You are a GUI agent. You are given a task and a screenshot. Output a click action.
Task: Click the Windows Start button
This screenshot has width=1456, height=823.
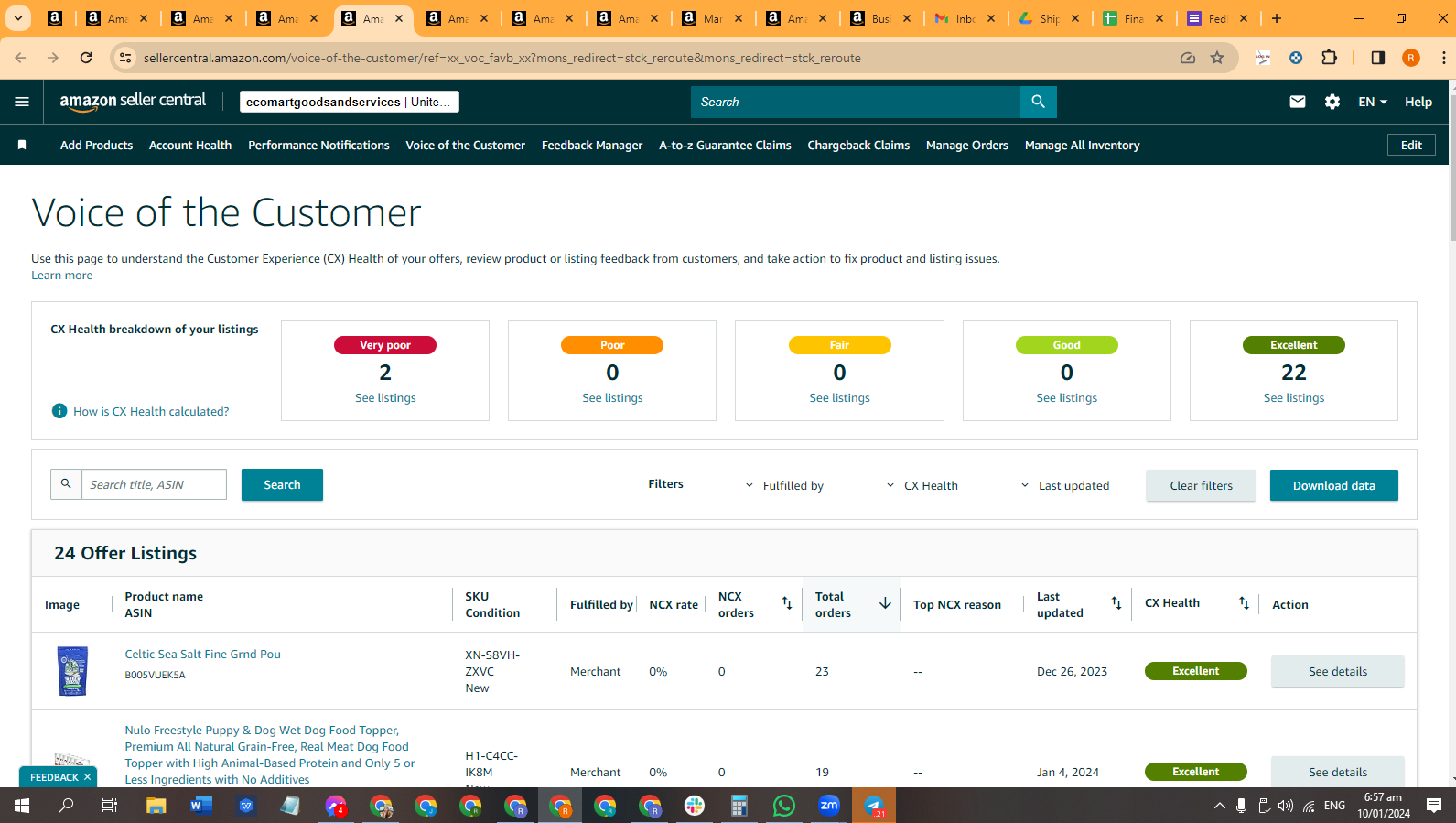(x=22, y=806)
